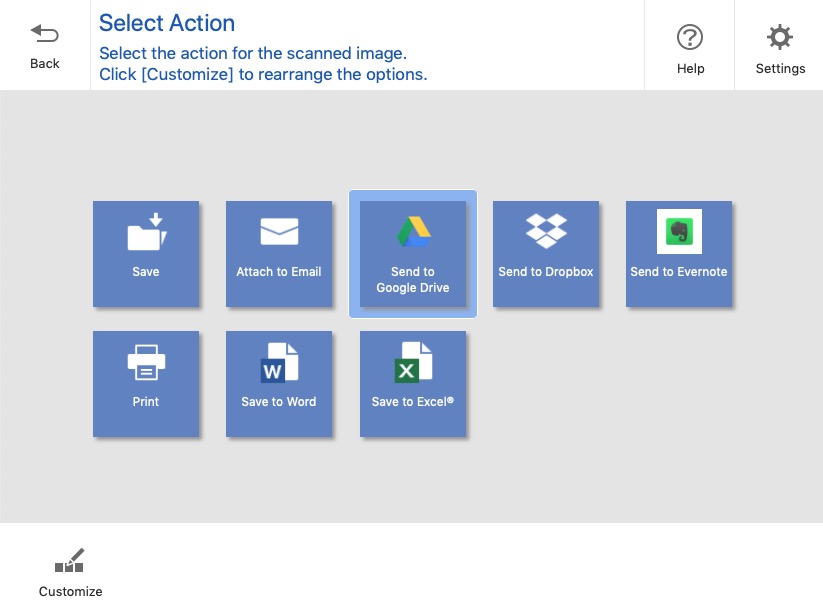Choose the Google Drive triangle logo
Screen dimensions: 823x613
pyautogui.click(x=413, y=231)
